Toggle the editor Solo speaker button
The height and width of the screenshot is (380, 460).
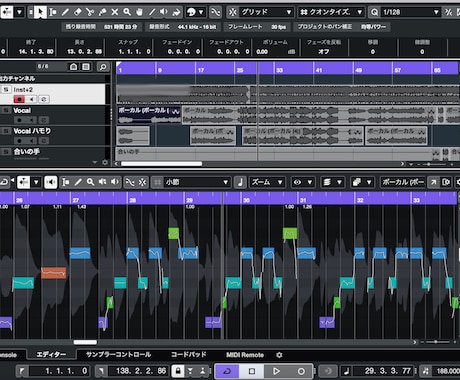point(51,182)
